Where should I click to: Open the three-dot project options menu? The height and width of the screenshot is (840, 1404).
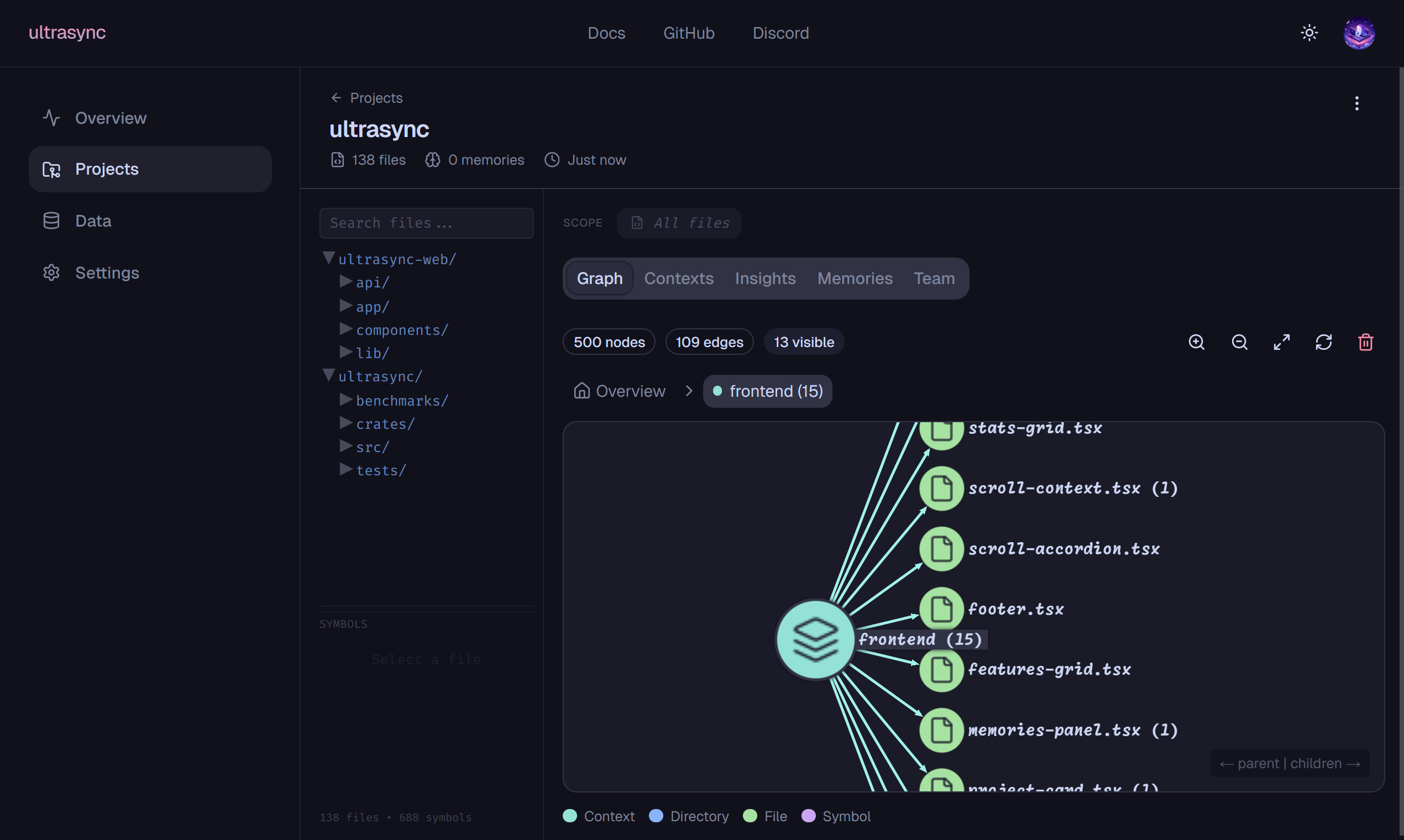(1356, 103)
